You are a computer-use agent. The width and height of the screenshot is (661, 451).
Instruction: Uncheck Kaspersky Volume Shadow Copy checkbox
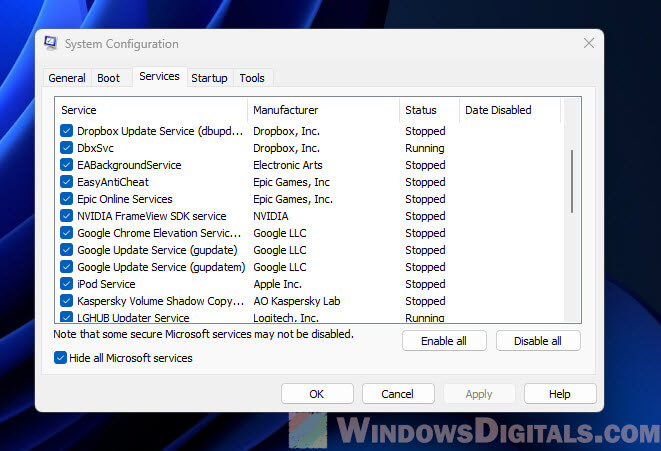[x=66, y=301]
